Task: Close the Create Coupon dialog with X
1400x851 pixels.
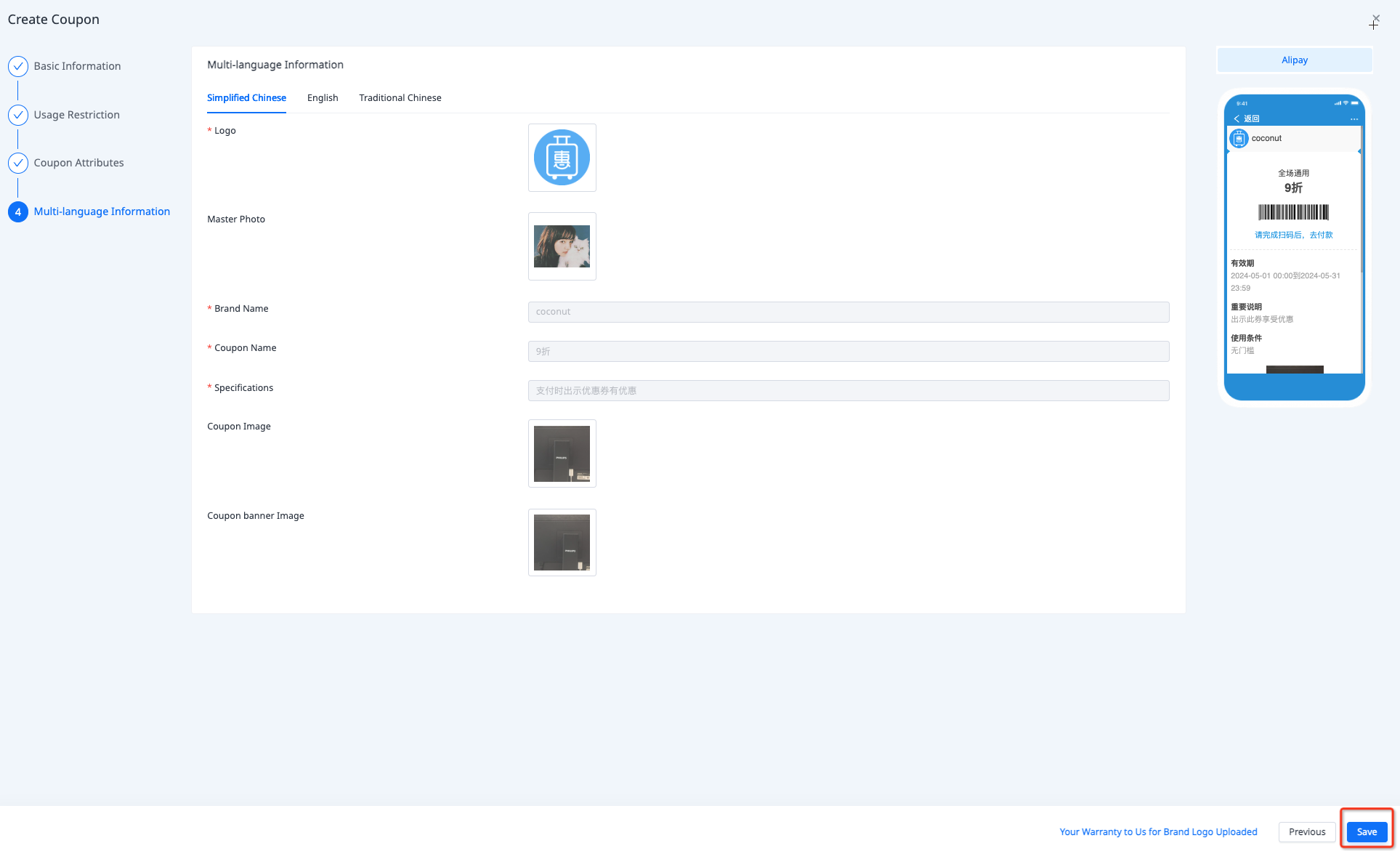Action: (x=1375, y=19)
